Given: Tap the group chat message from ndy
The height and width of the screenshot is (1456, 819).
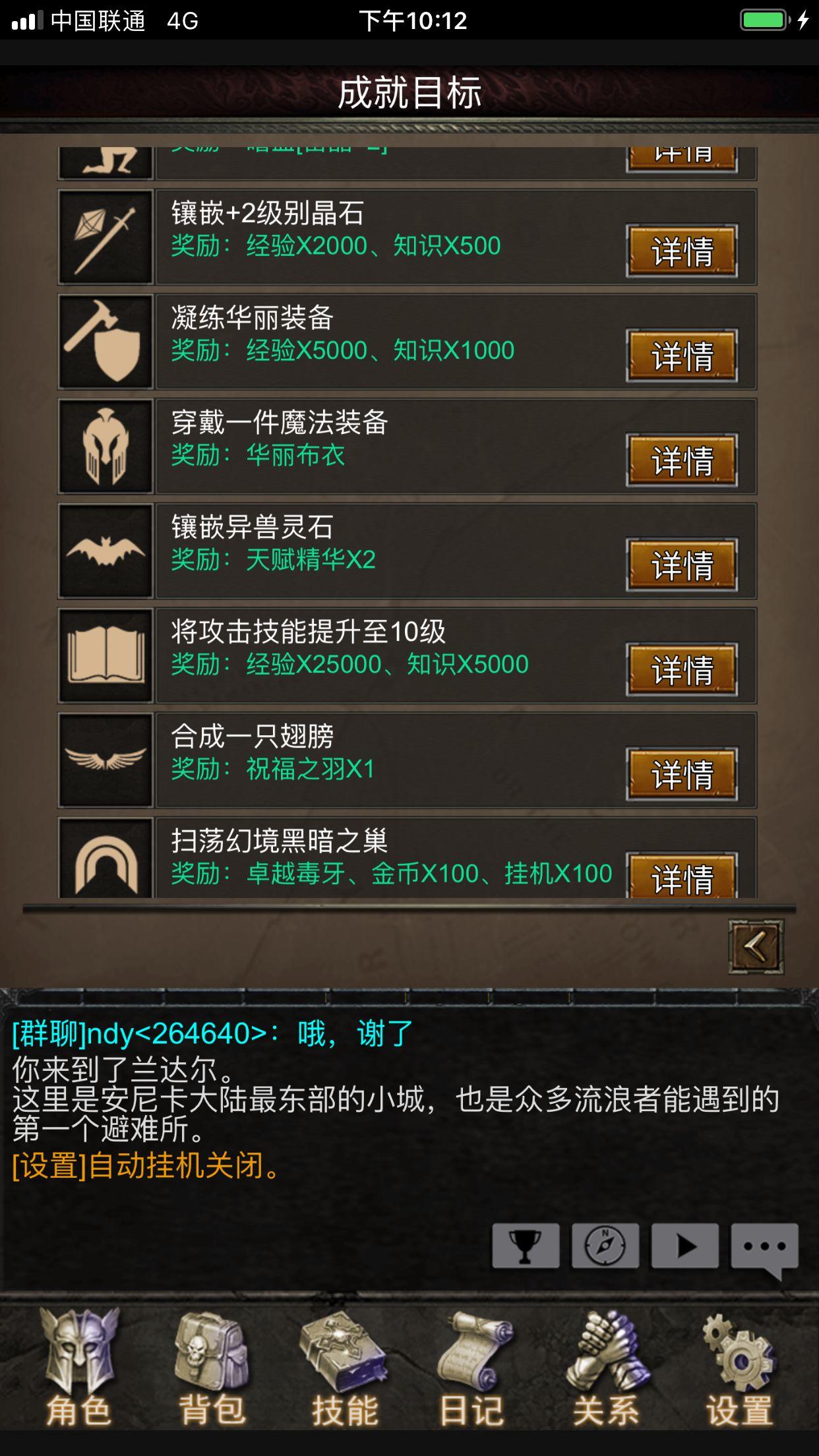Looking at the screenshot, I should [x=212, y=1033].
